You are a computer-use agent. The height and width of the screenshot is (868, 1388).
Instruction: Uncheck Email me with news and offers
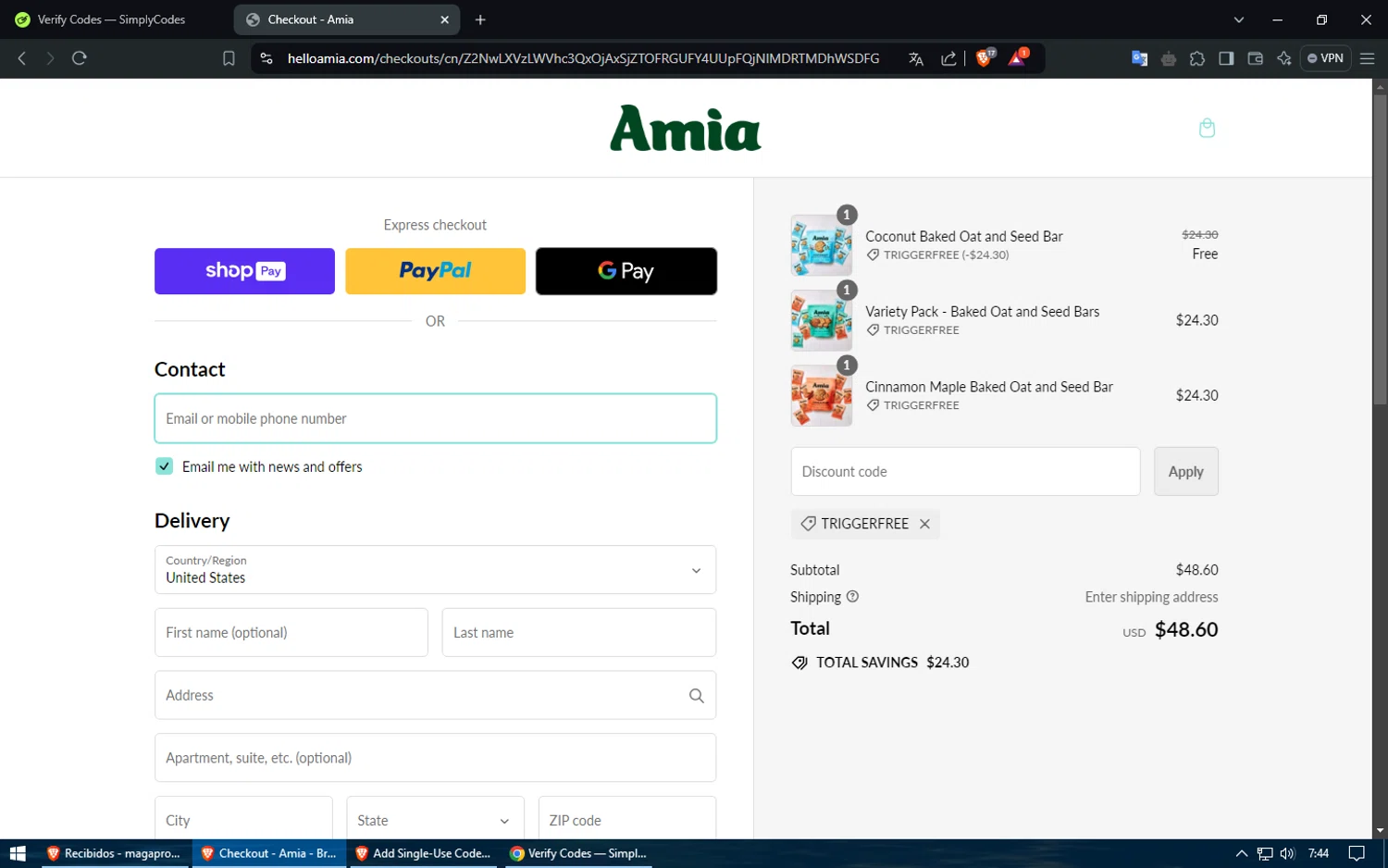pyautogui.click(x=164, y=466)
